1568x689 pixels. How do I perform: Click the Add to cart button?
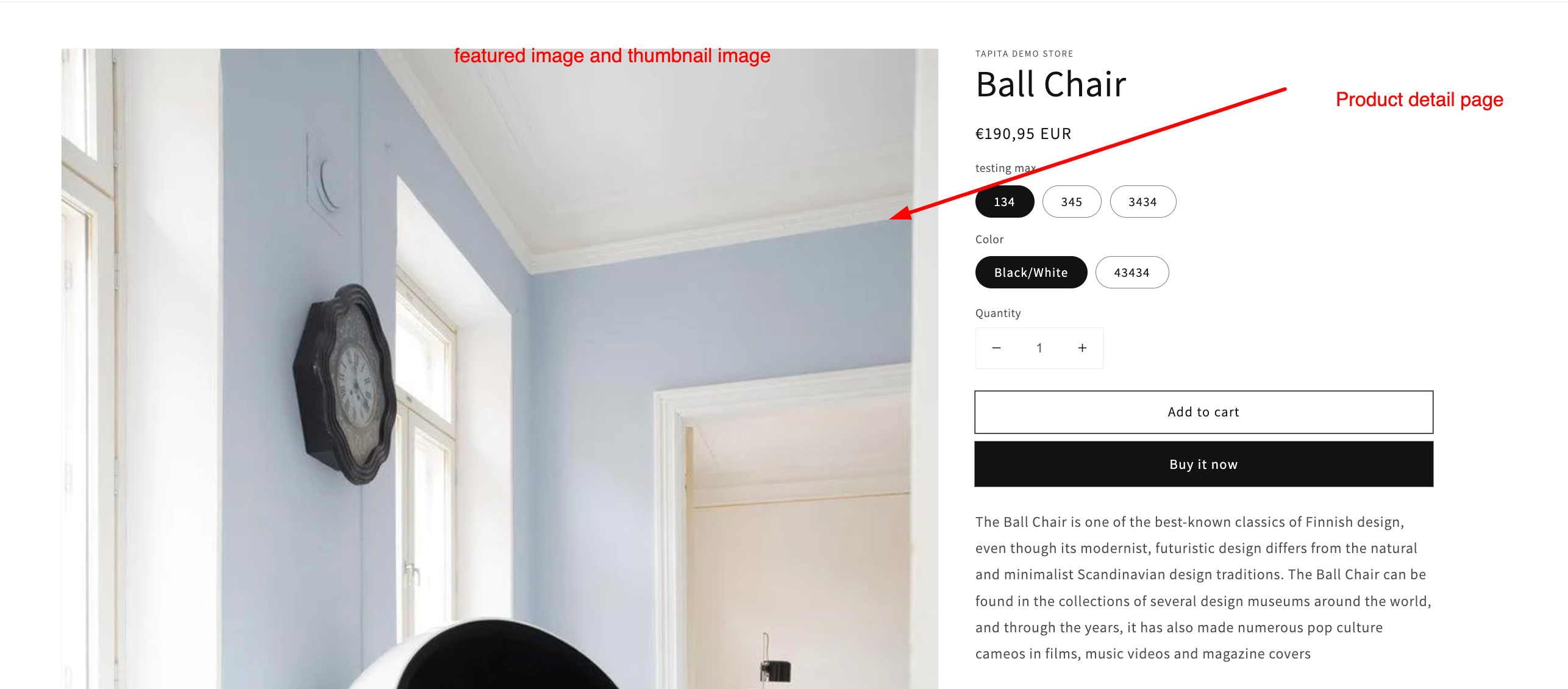pyautogui.click(x=1203, y=412)
